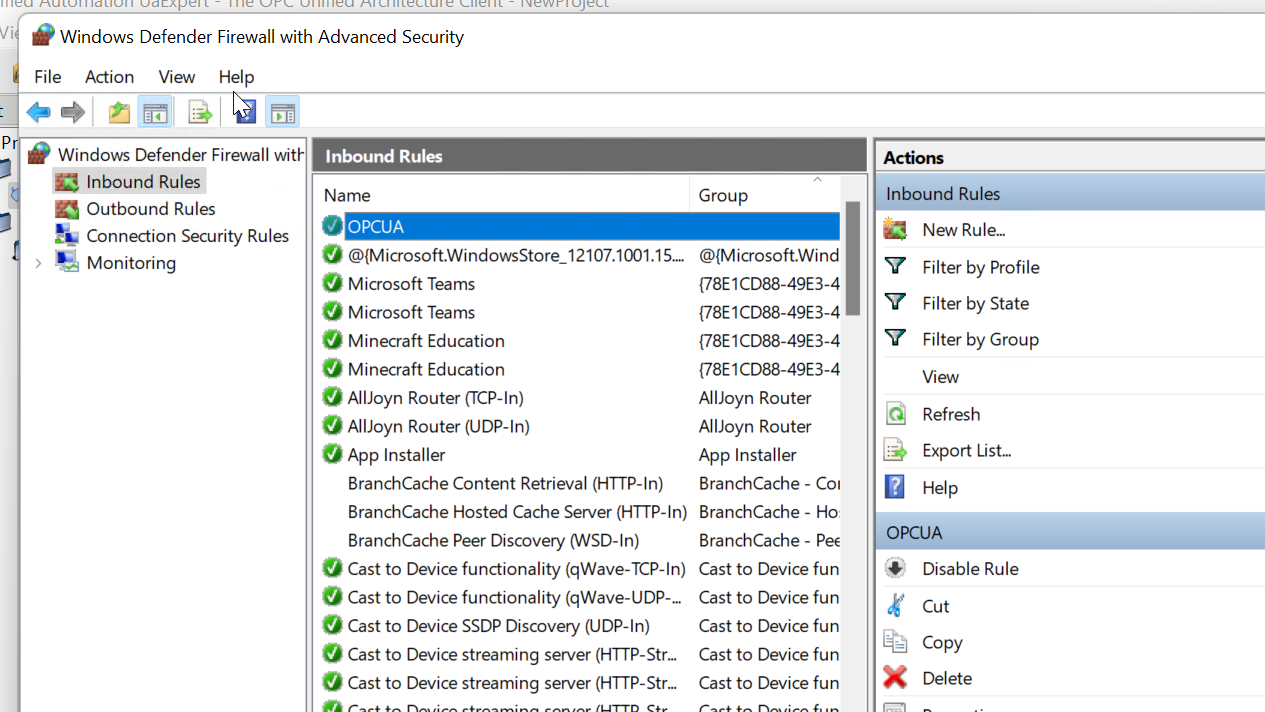Click the Filter by State funnel icon

pos(895,302)
